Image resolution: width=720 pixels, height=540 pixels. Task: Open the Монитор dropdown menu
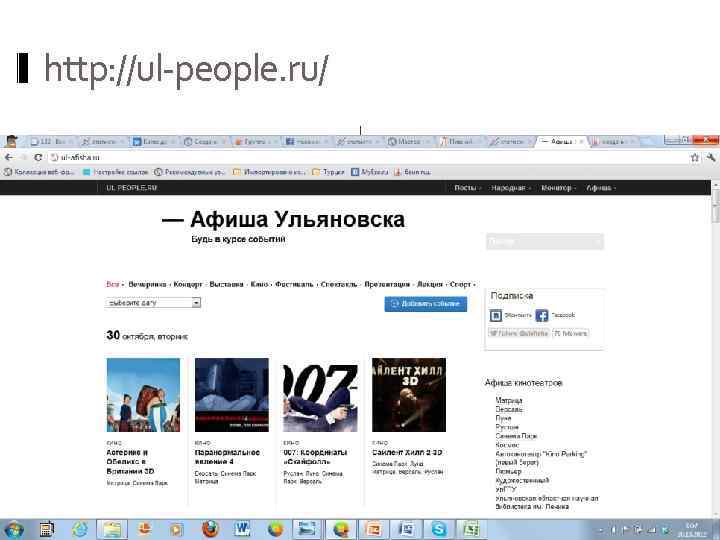point(558,188)
